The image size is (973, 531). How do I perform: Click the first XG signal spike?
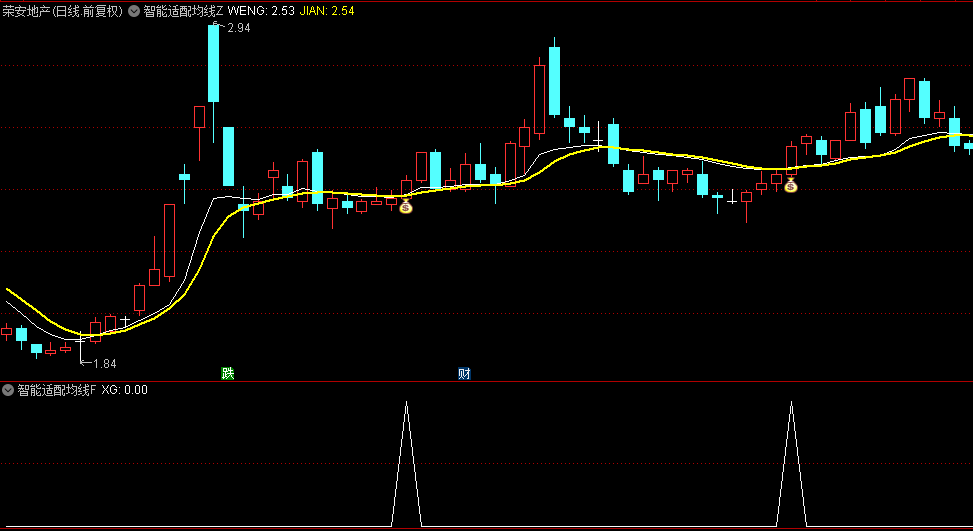[x=406, y=464]
